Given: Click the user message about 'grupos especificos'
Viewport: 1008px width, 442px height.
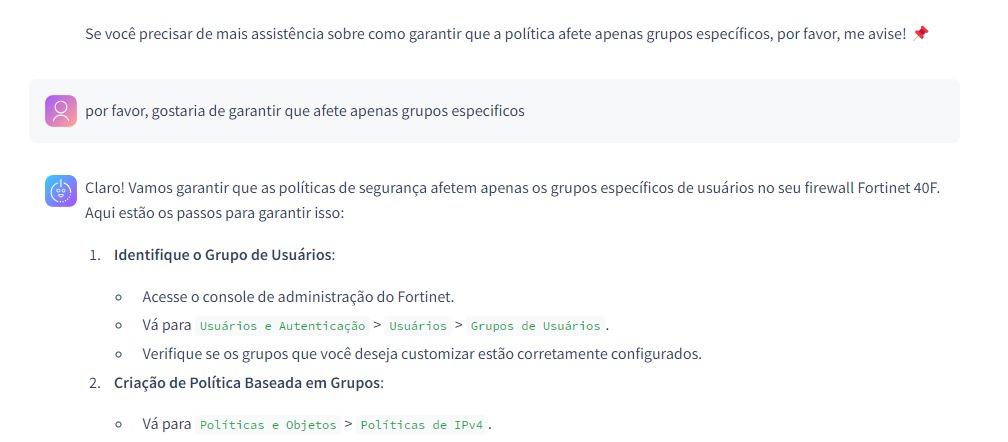Looking at the screenshot, I should point(305,111).
